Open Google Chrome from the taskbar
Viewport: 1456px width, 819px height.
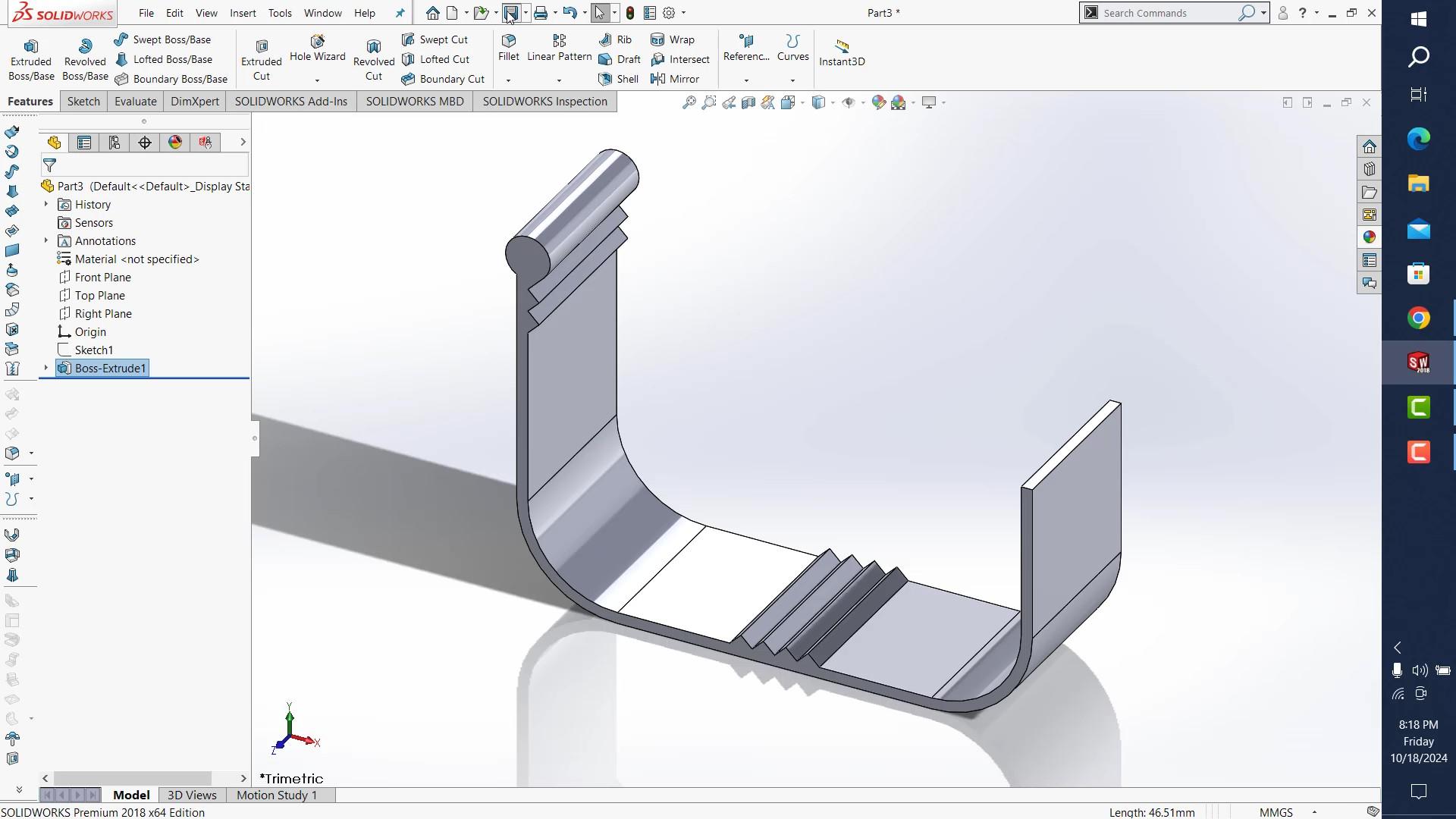(1418, 318)
